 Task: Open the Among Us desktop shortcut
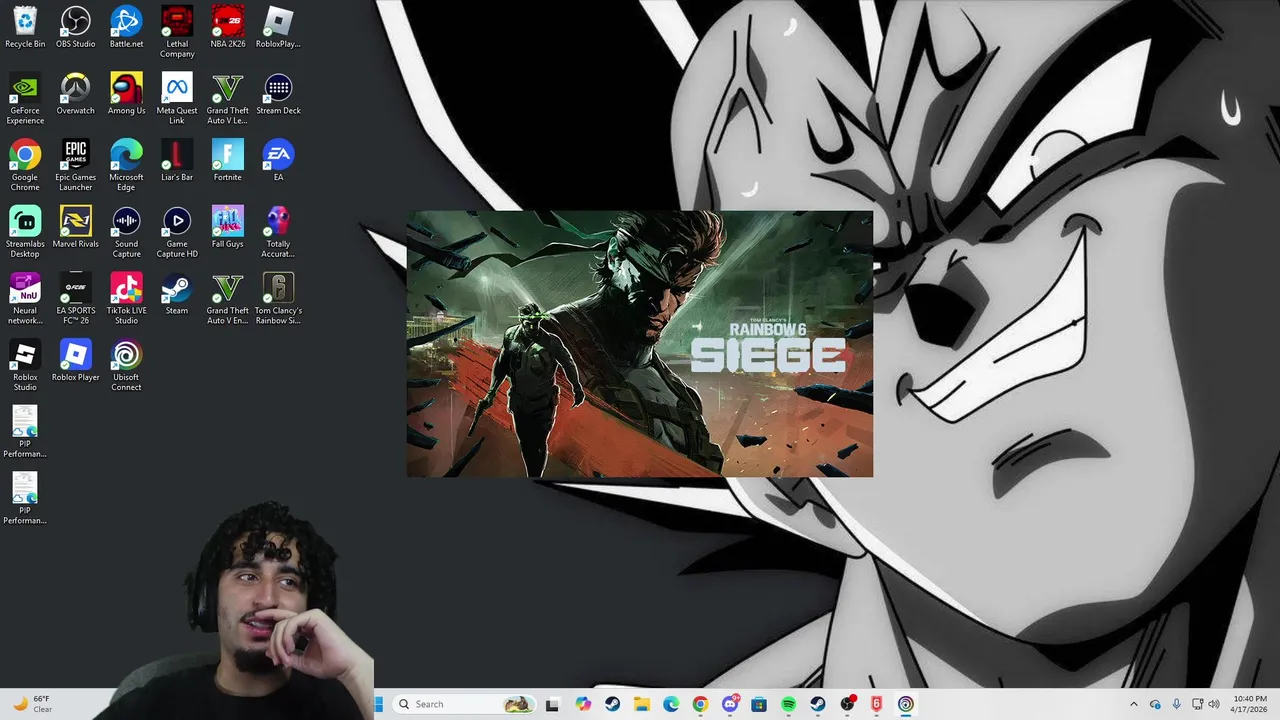click(x=126, y=94)
